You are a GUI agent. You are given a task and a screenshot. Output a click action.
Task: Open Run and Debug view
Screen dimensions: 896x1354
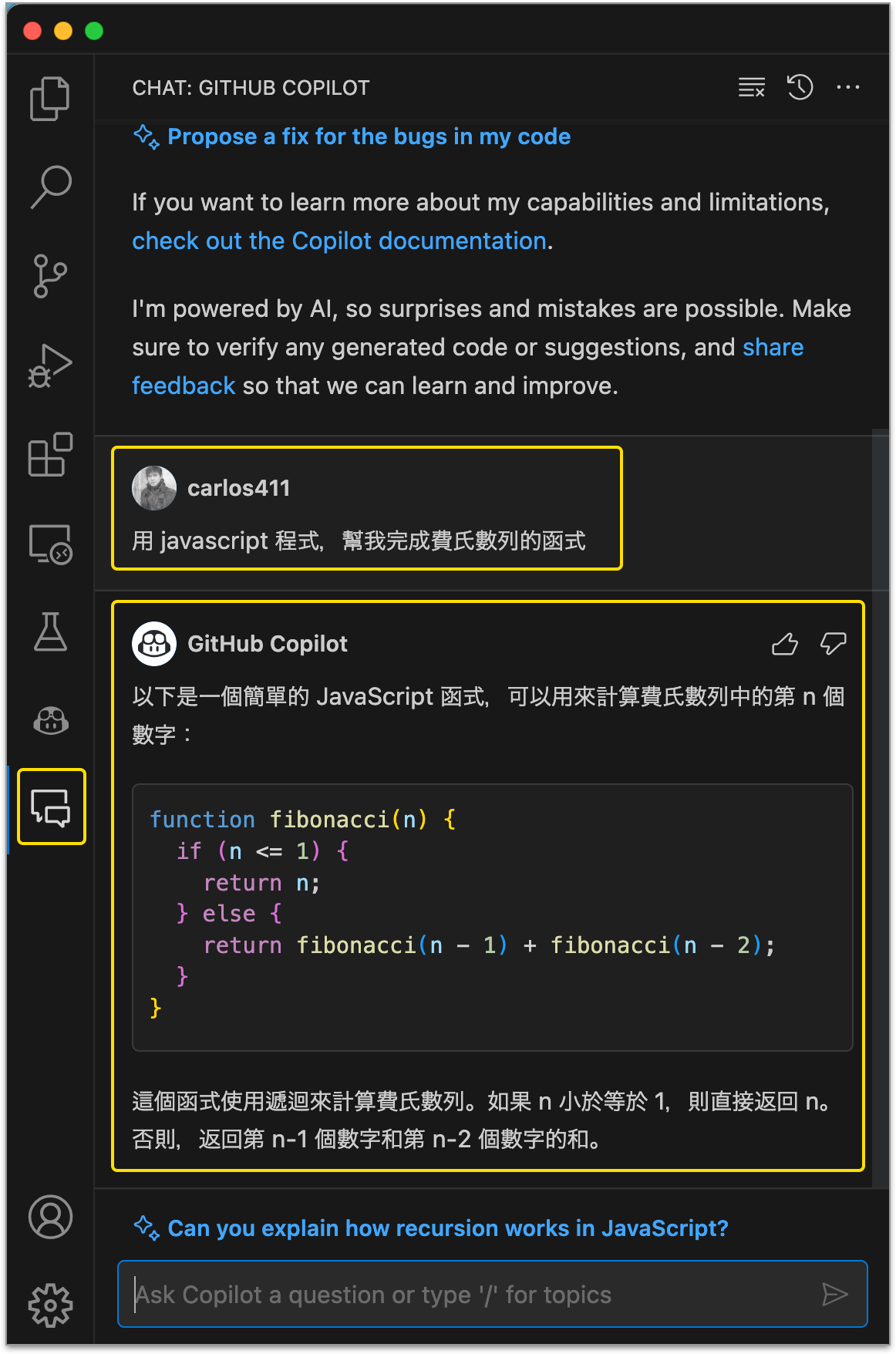point(50,365)
